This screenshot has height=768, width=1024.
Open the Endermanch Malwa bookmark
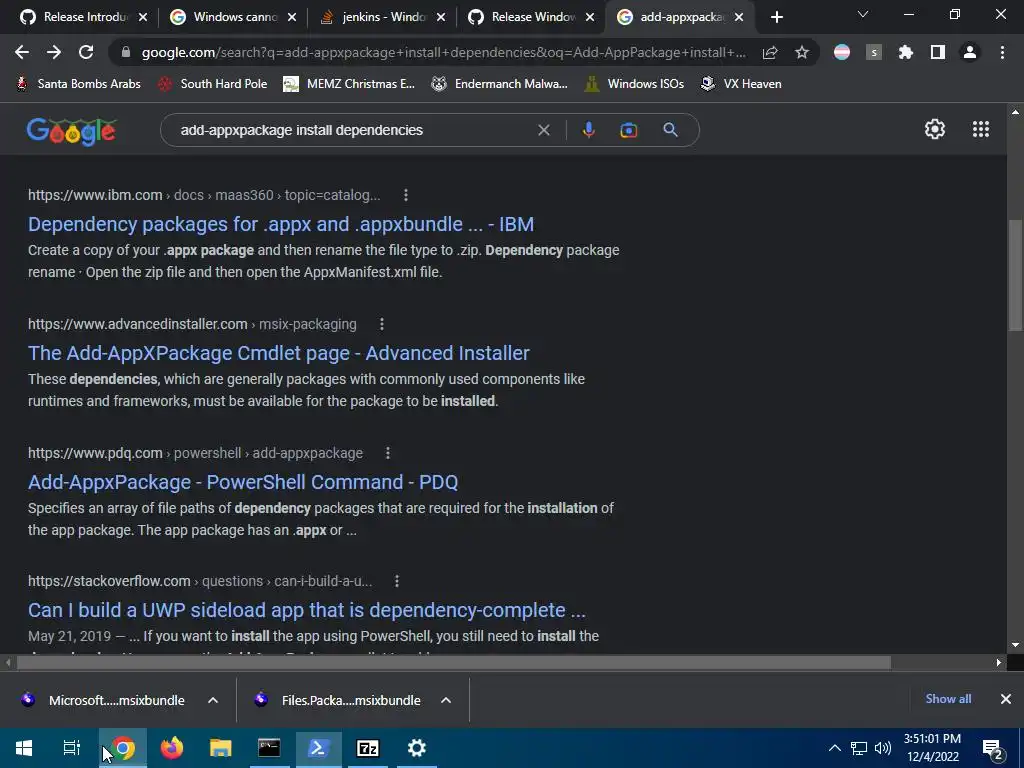[x=500, y=84]
